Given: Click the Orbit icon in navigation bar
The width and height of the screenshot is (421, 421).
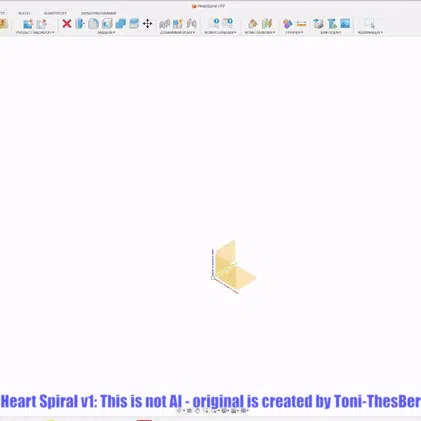Looking at the screenshot, I should 179,411.
